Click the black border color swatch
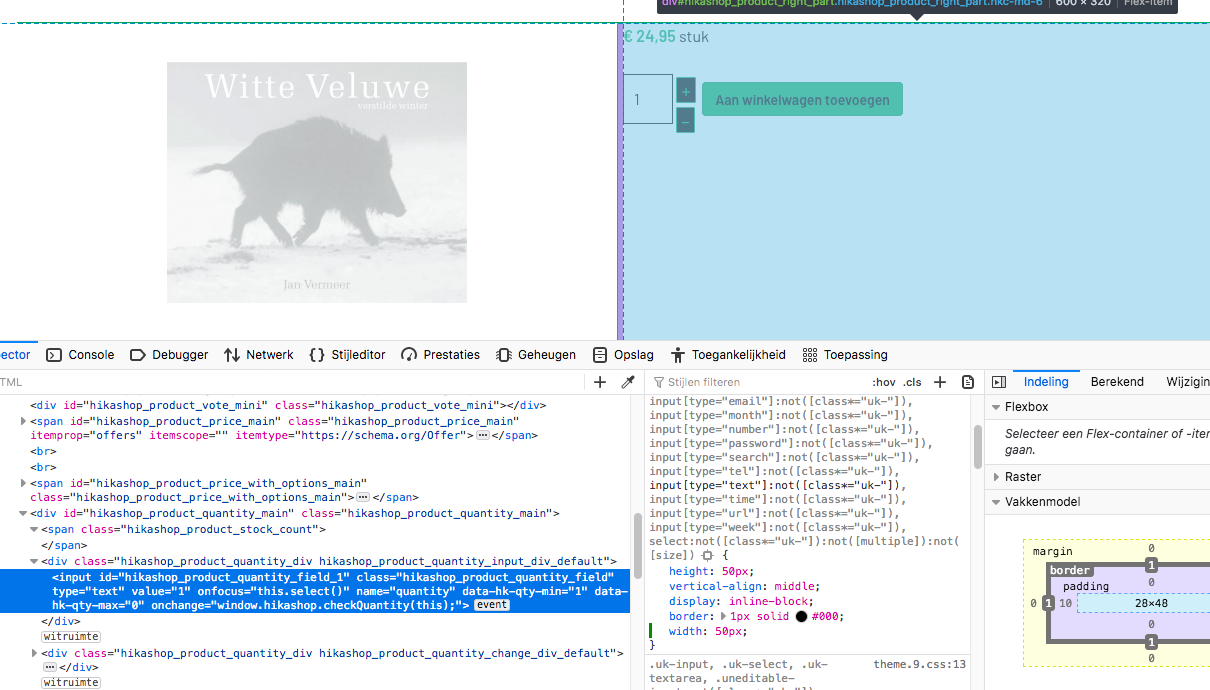 tap(802, 617)
